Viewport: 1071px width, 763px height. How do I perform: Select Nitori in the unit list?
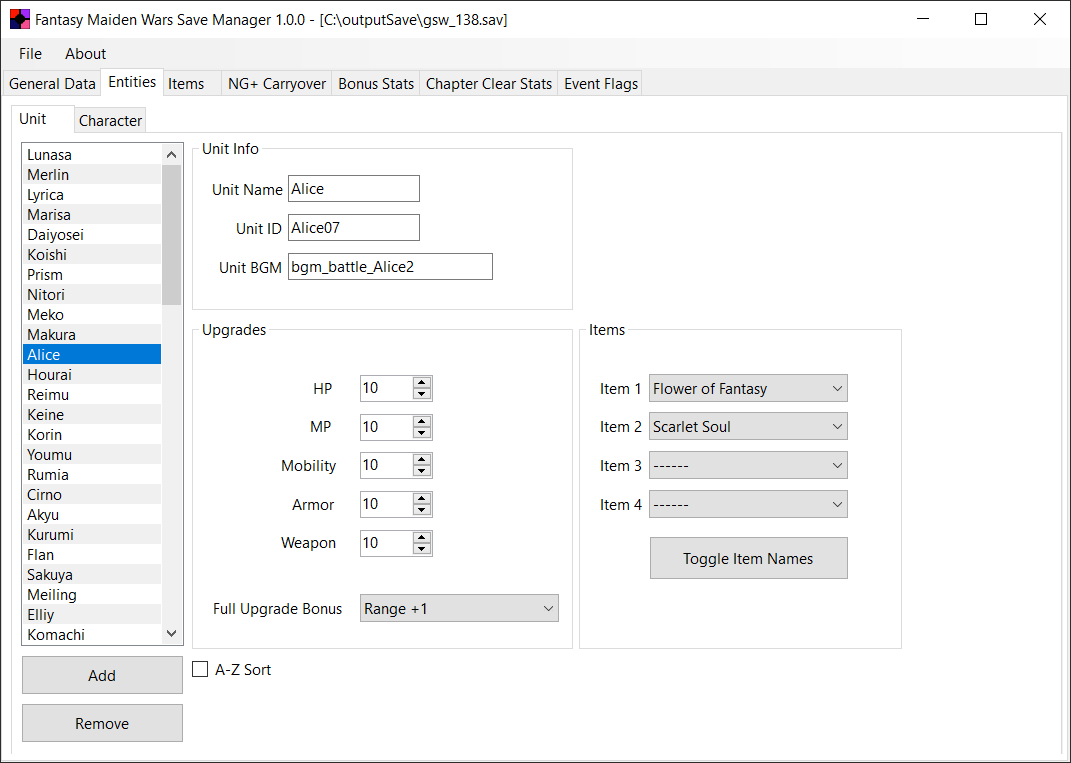coord(92,294)
